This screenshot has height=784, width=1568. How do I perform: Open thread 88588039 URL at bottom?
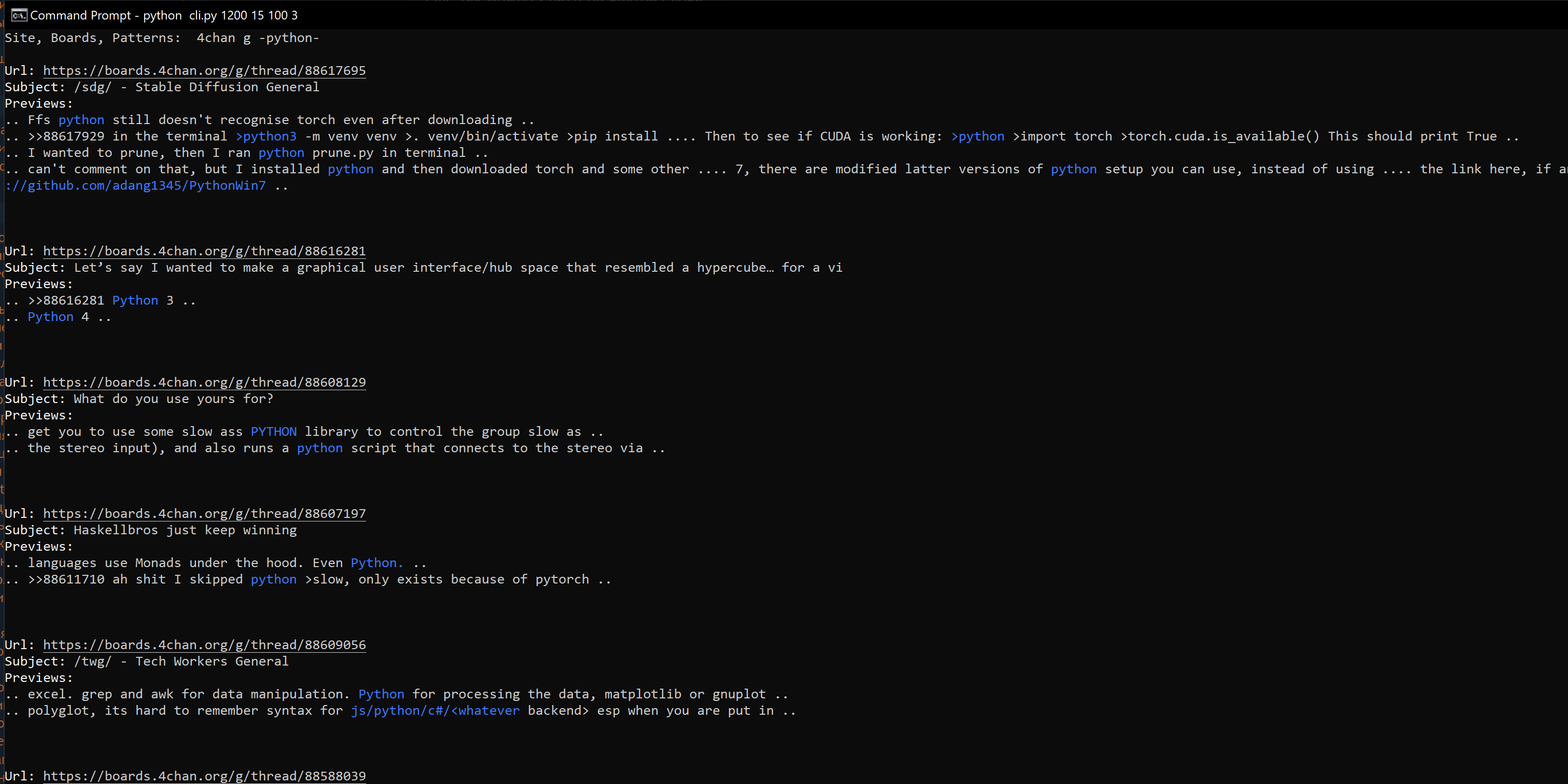pos(204,776)
